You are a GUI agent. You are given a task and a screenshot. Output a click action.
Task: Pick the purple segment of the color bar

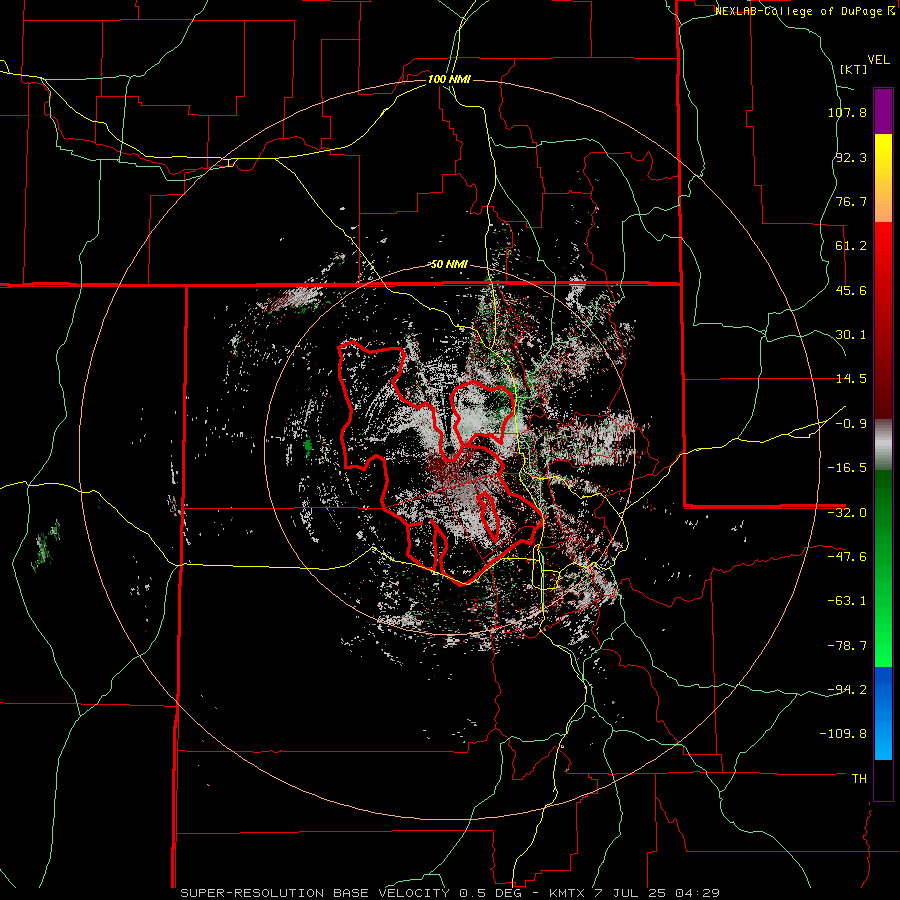point(883,112)
